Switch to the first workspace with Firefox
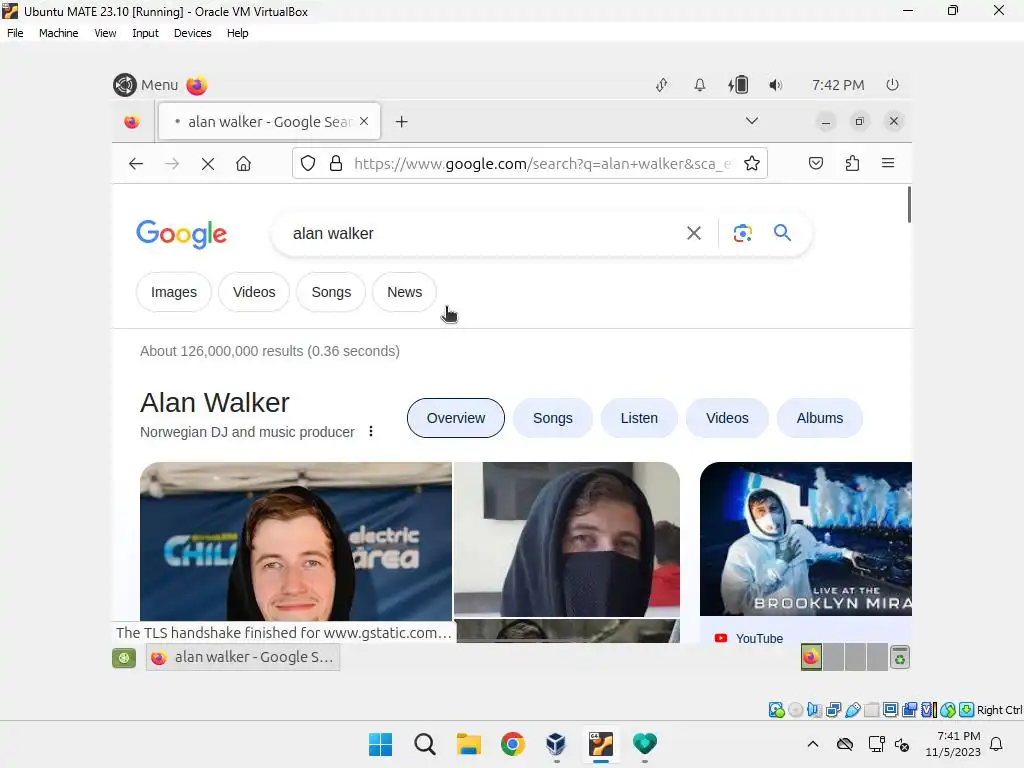 pyautogui.click(x=811, y=657)
